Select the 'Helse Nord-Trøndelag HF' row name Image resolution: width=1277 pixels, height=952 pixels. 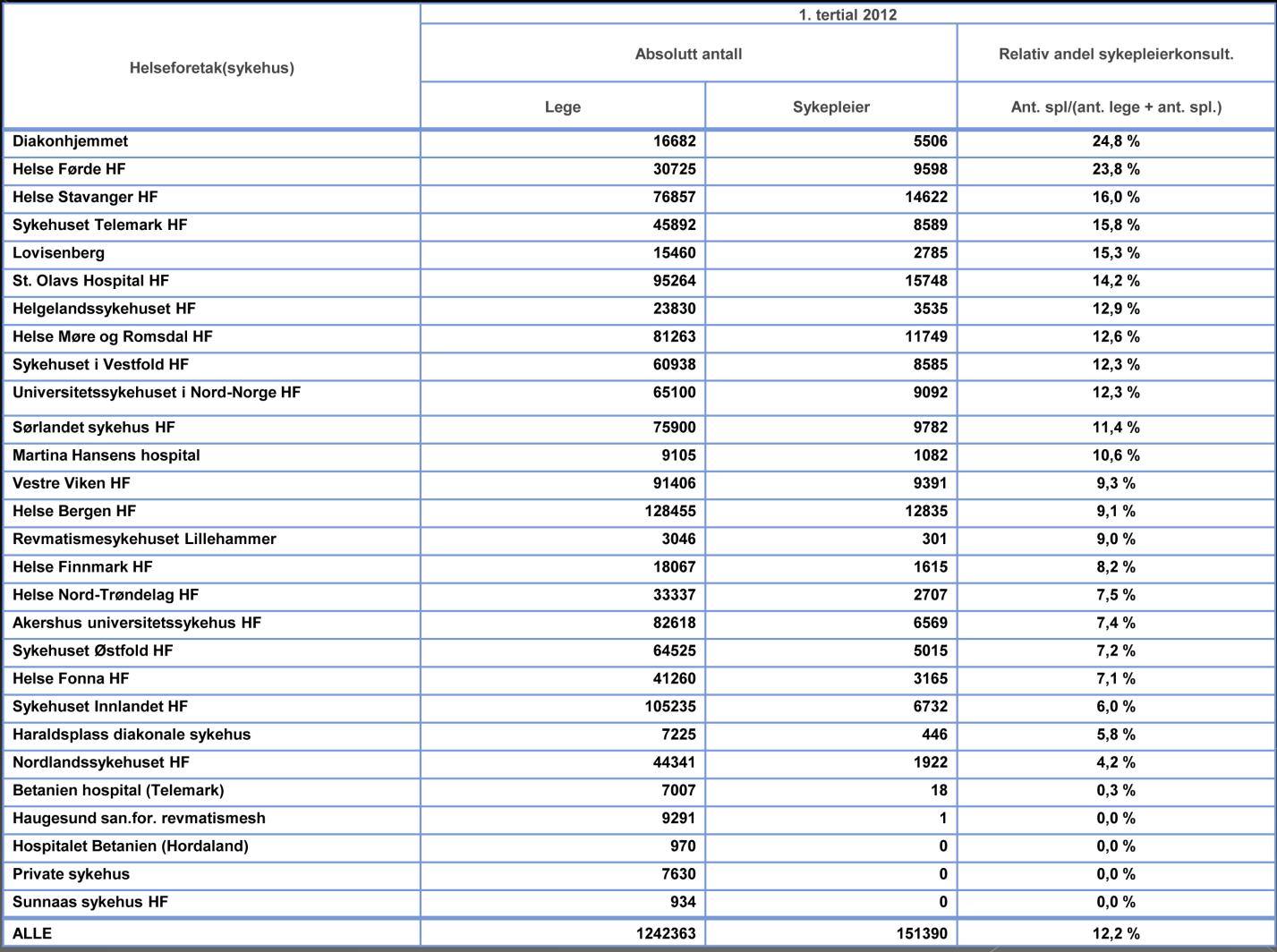(106, 594)
